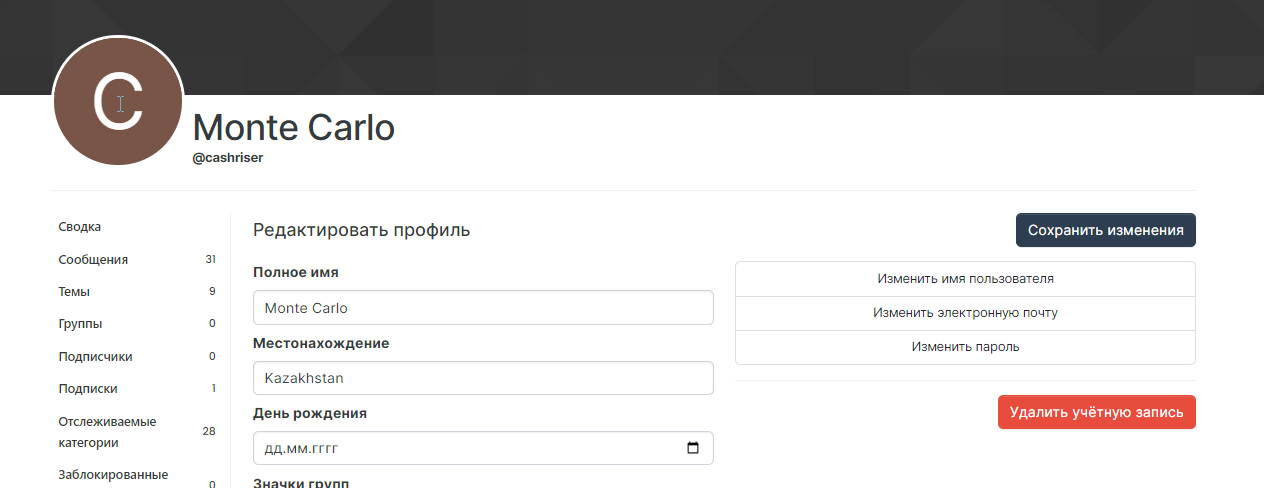The width and height of the screenshot is (1264, 488).
Task: Open Сводка in the sidebar
Action: [80, 227]
